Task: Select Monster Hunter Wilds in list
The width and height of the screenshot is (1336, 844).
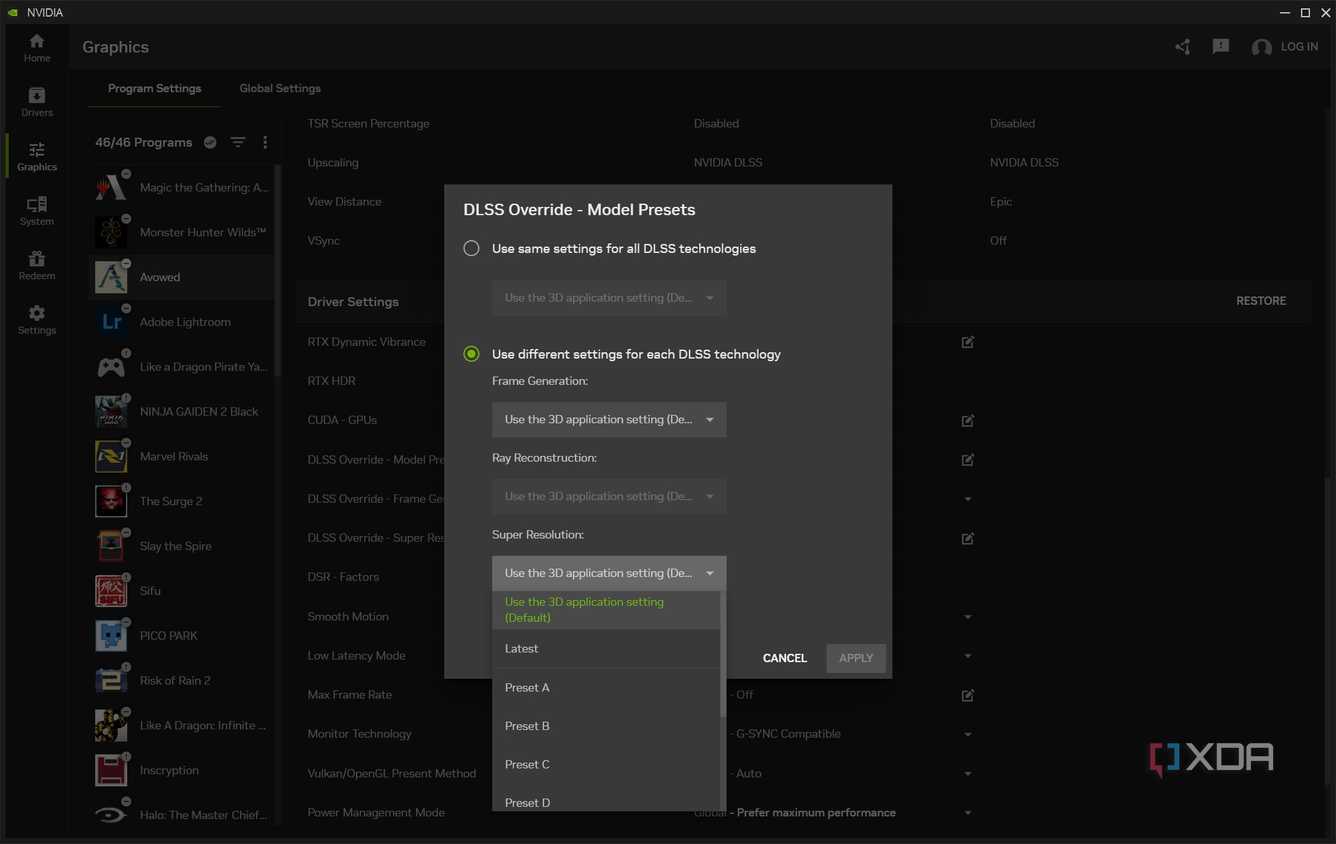Action: coord(182,232)
